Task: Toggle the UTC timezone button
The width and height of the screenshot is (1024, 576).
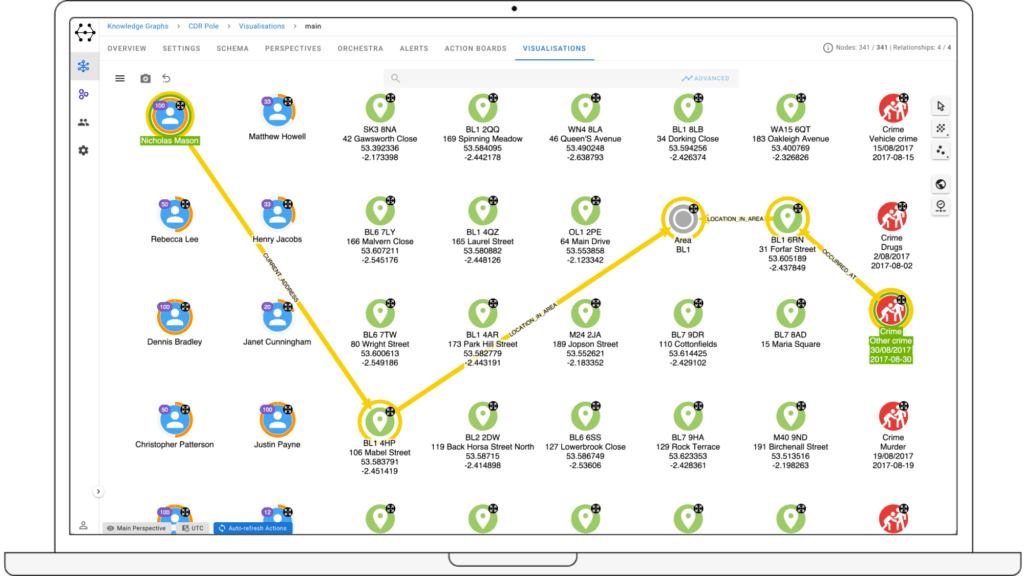Action: (x=193, y=528)
